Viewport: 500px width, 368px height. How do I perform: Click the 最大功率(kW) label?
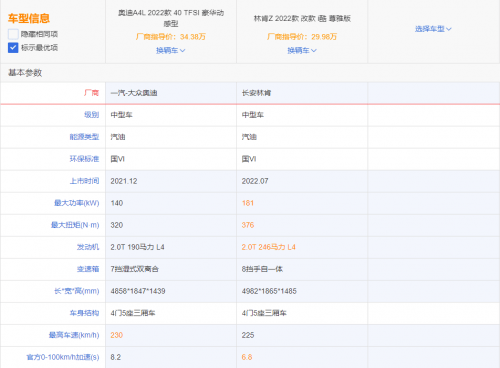[x=77, y=203]
